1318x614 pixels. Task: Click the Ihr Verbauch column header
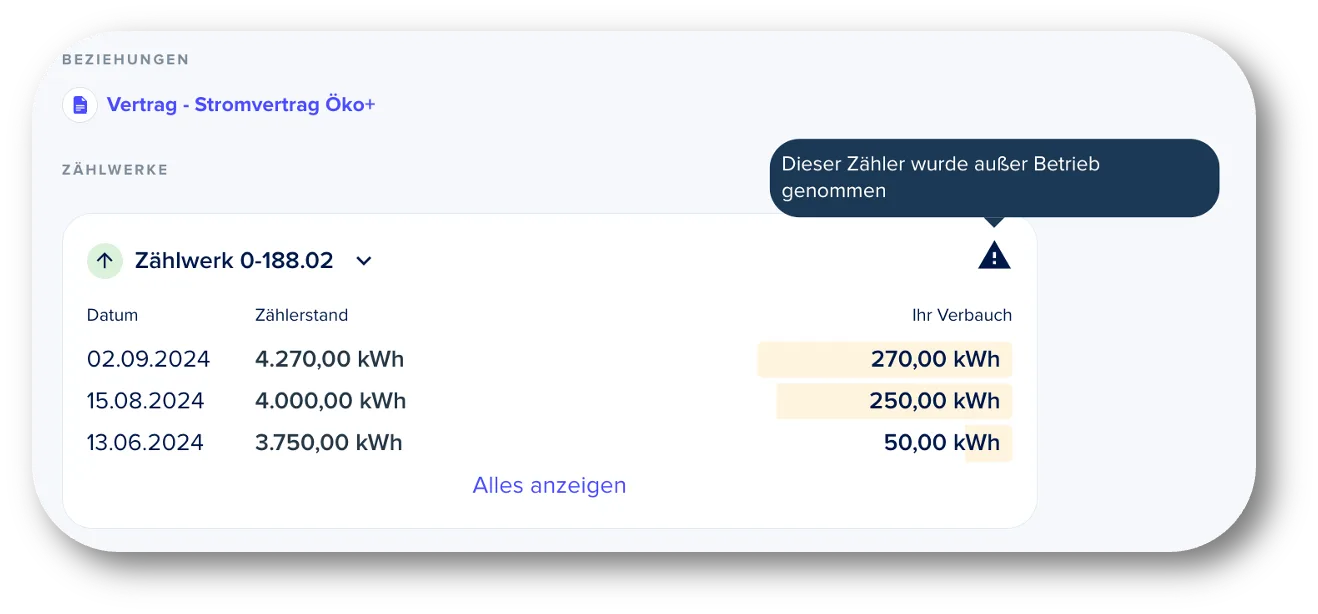[962, 315]
